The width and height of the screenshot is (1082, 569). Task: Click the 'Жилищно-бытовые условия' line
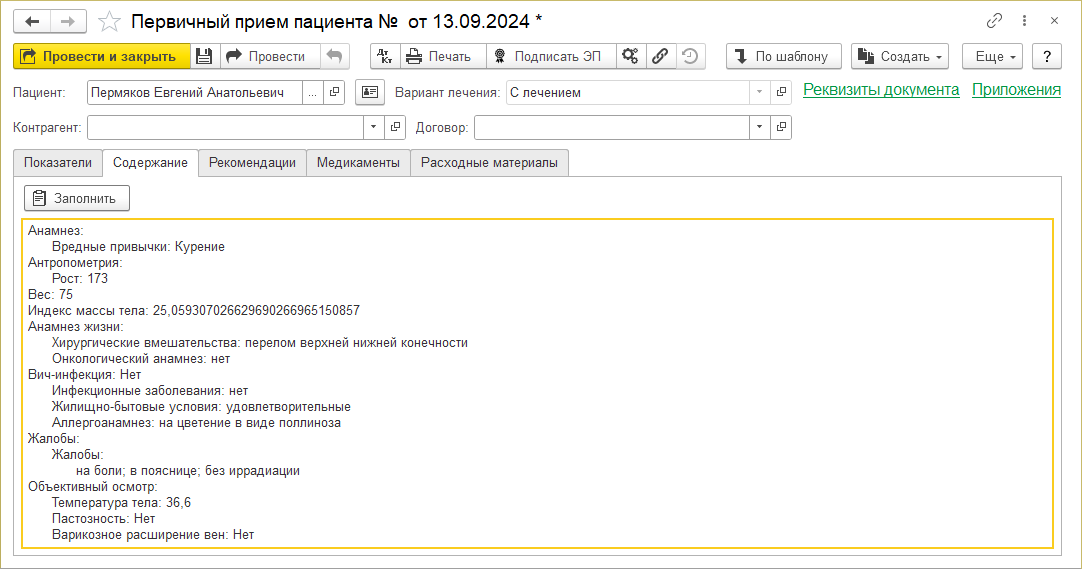coord(201,407)
